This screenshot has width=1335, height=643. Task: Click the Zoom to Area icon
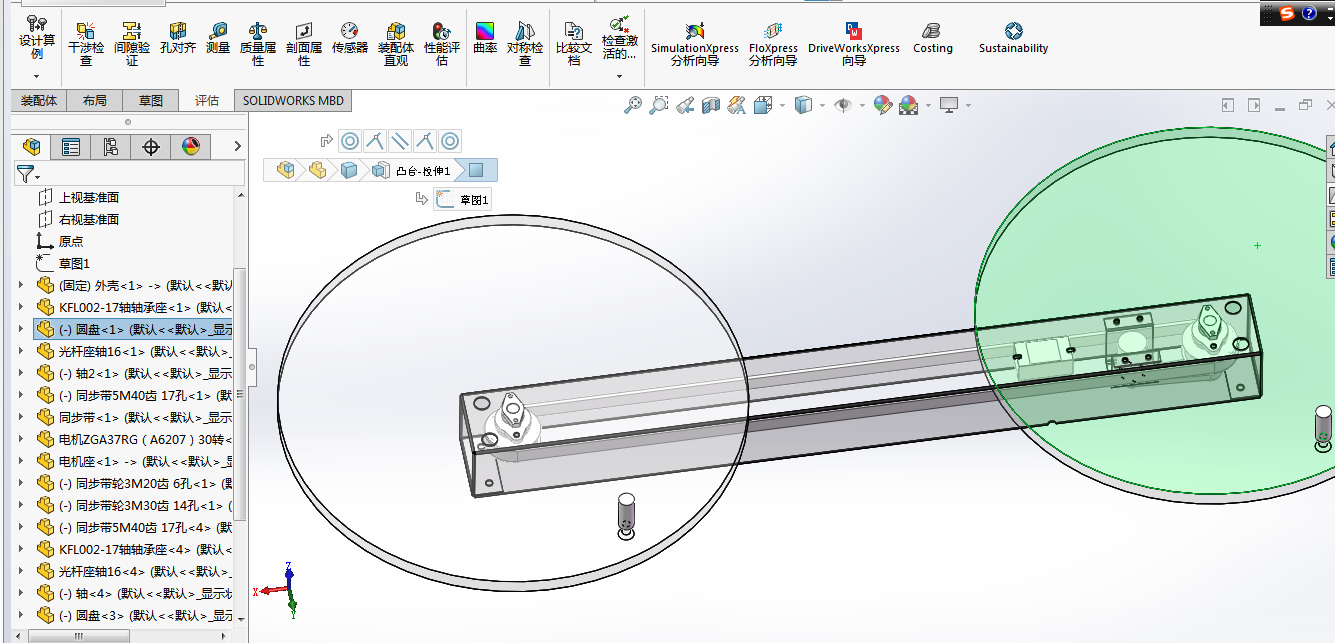point(659,105)
